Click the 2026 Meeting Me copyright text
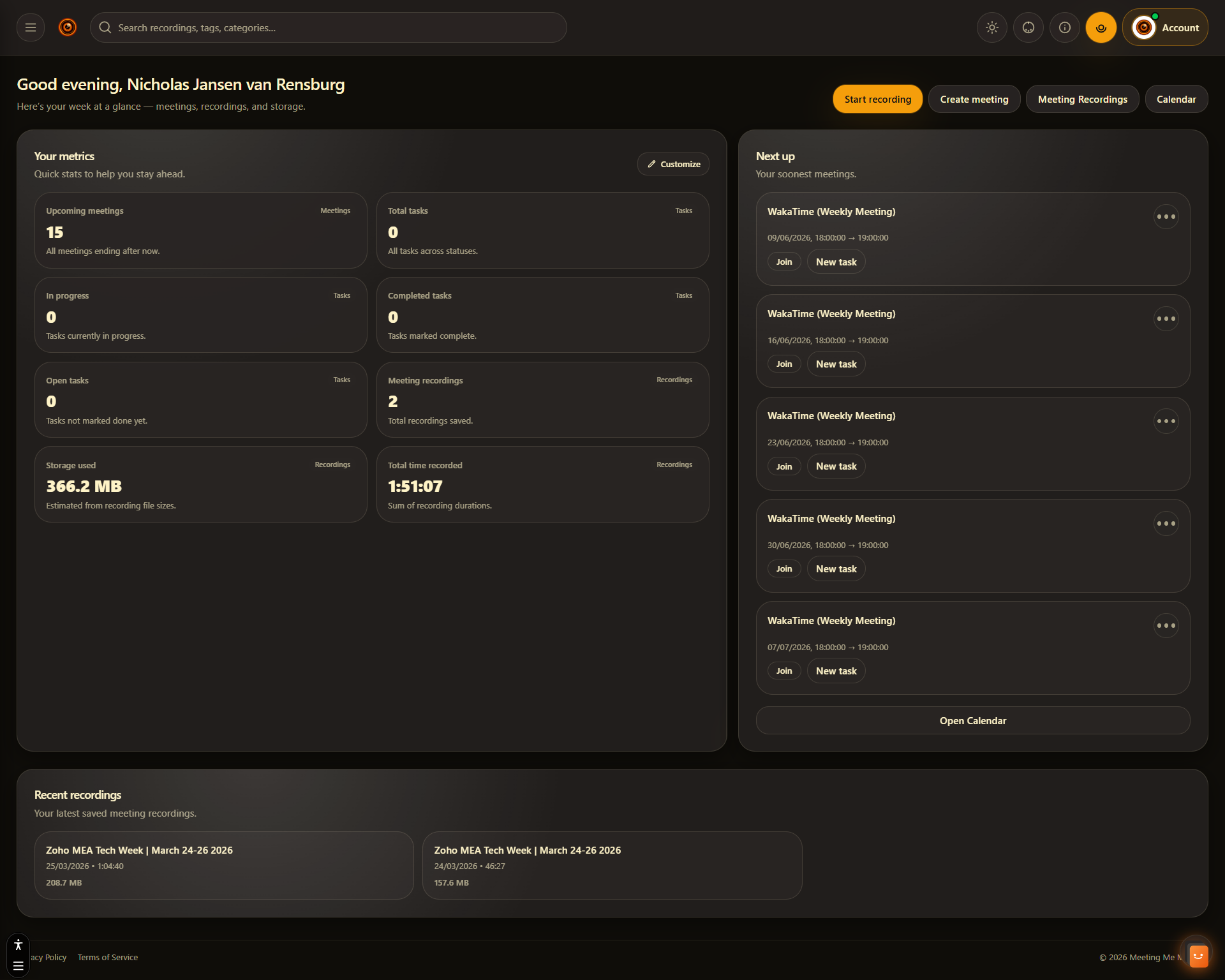Viewport: 1225px width, 980px height. coord(1140,957)
